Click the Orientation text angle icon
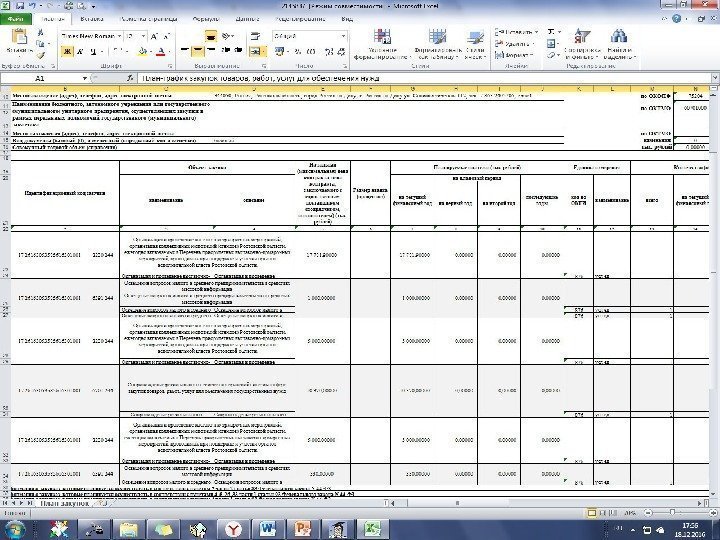 click(226, 36)
